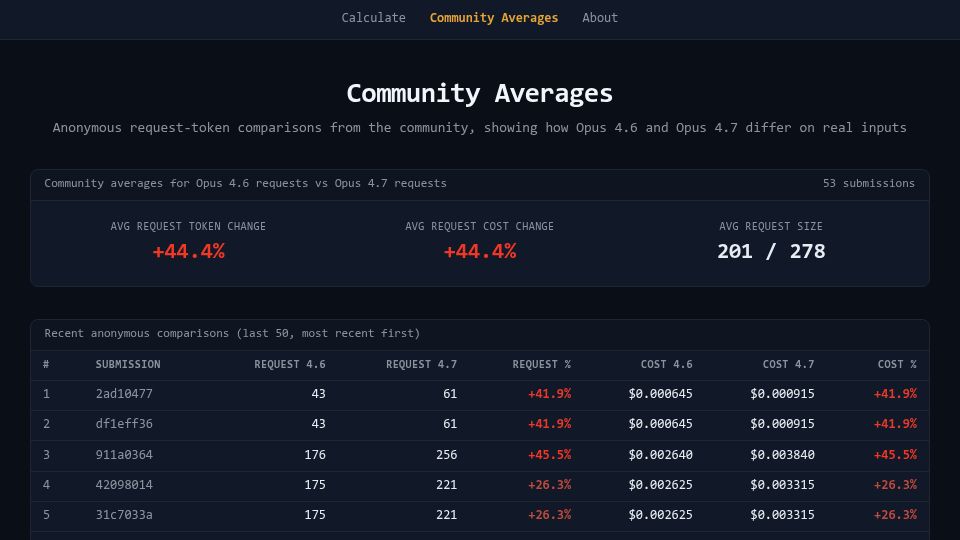The image size is (960, 540).
Task: Select submission ID 911a0364
Action: coord(124,455)
